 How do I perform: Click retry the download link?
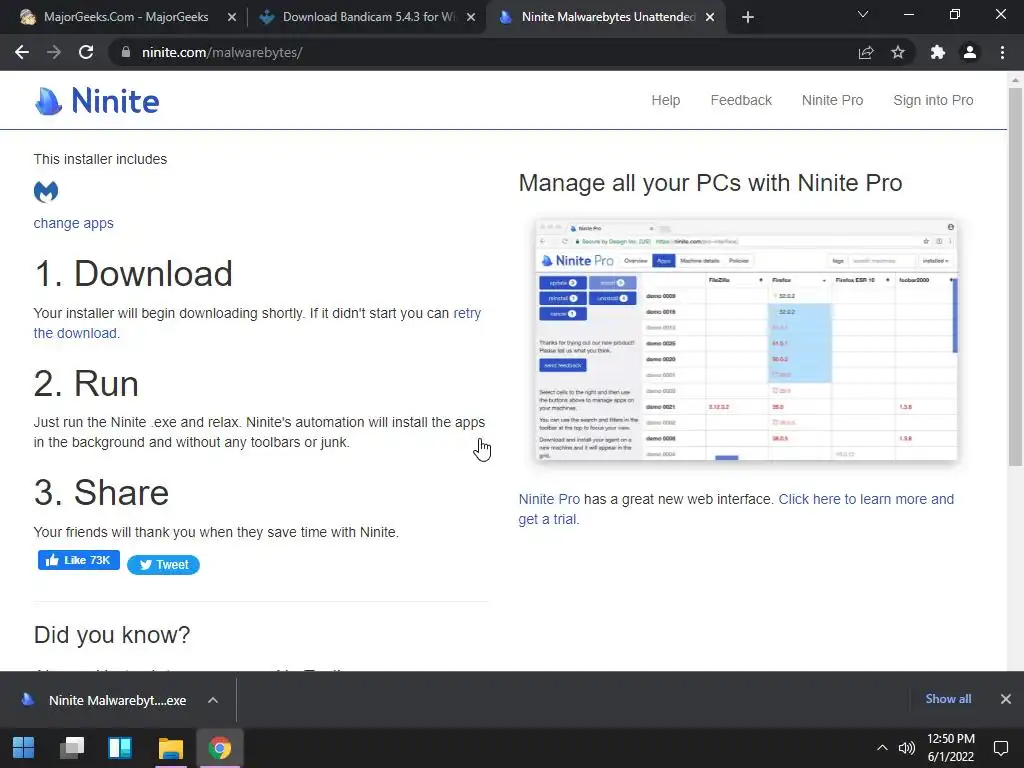tap(466, 313)
